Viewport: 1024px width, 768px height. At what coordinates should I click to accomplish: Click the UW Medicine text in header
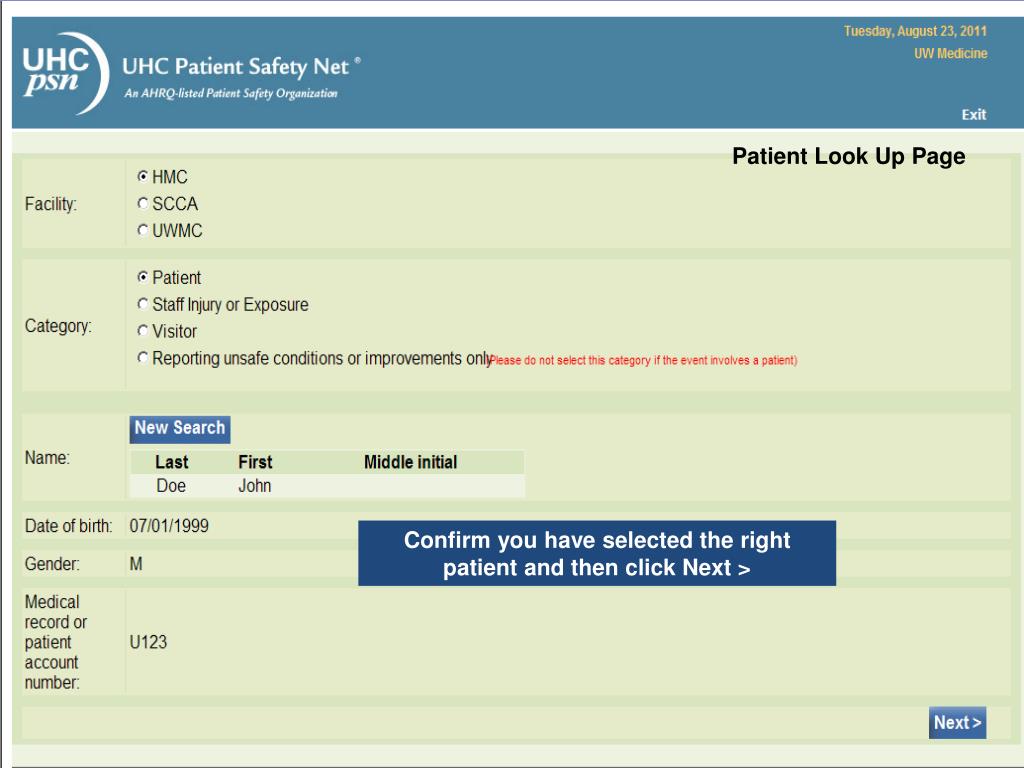click(950, 54)
